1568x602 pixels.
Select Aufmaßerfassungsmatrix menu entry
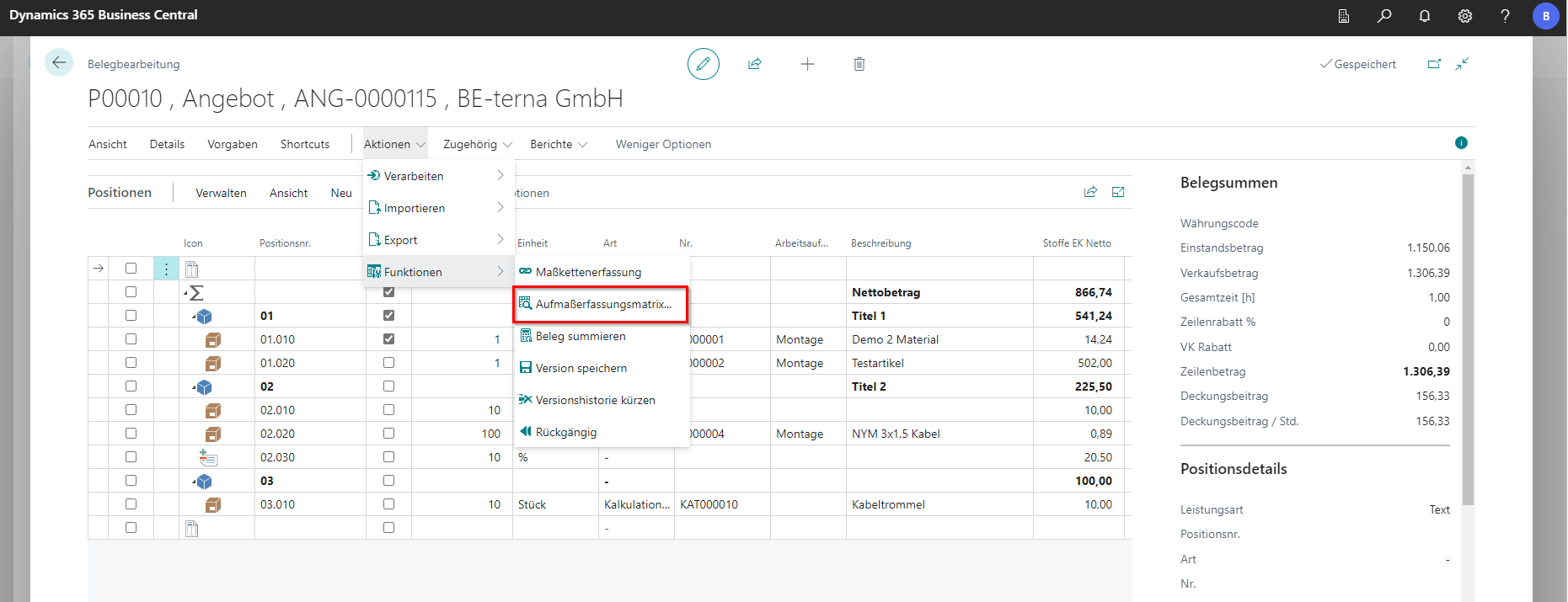[602, 304]
